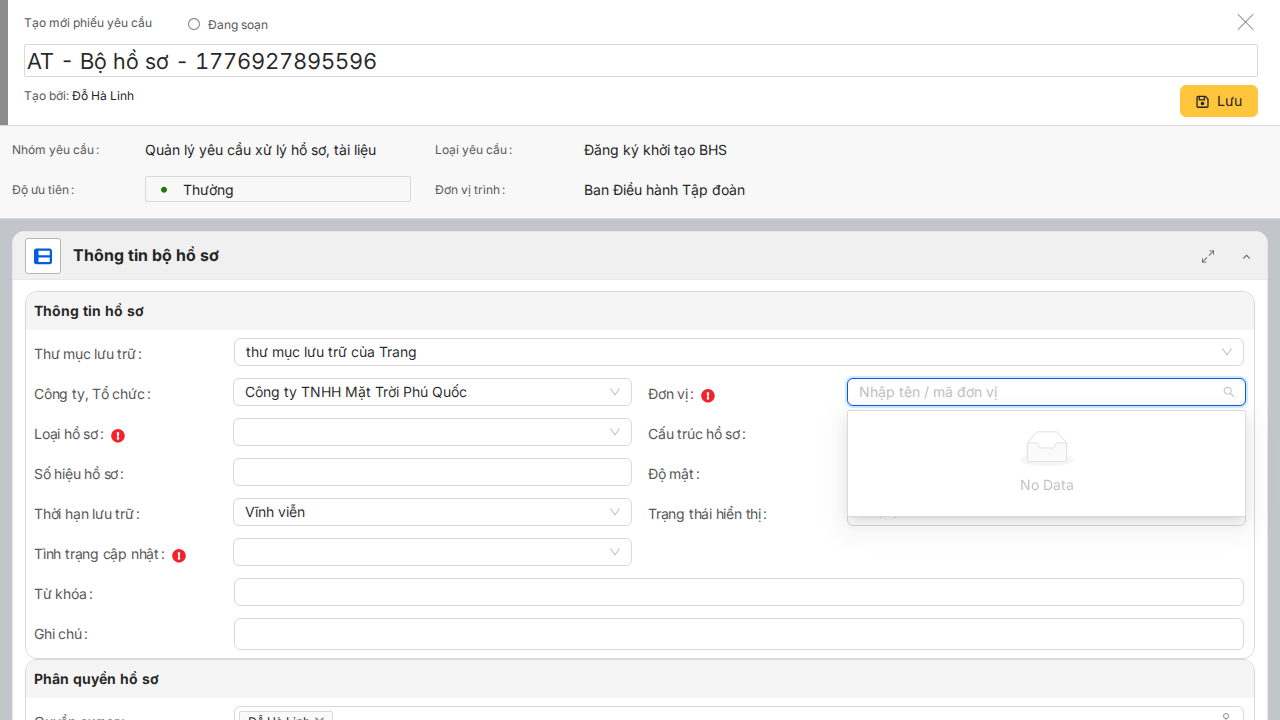Click the Tình trạng cập nhật warning icon
This screenshot has height=720, width=1280.
coord(179,555)
